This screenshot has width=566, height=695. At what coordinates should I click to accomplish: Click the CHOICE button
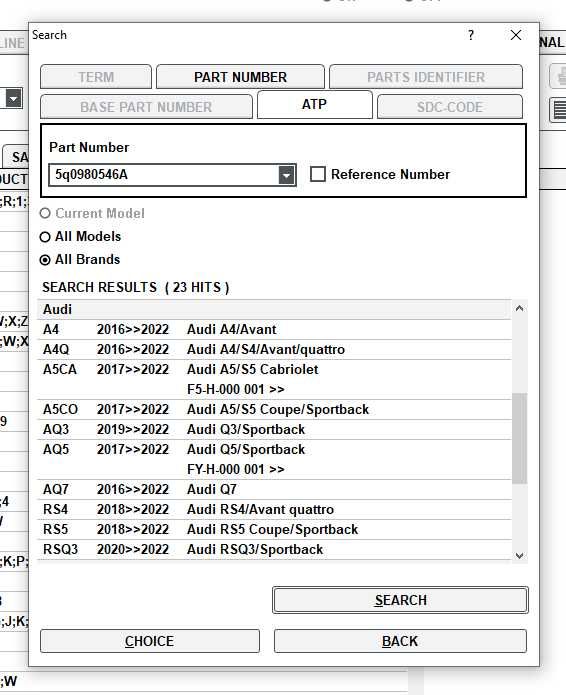click(150, 641)
